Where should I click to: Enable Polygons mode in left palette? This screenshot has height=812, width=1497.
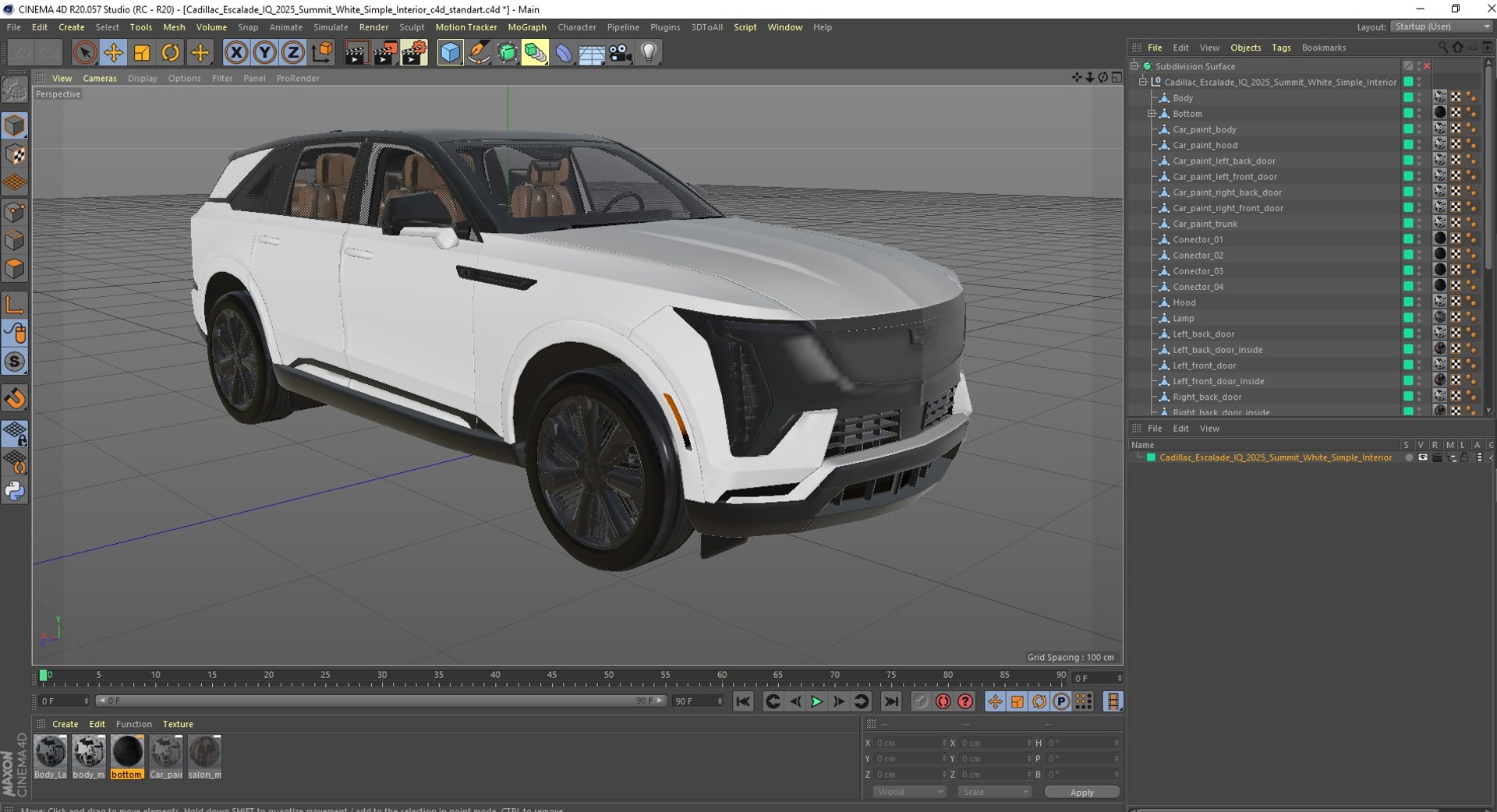tap(15, 269)
